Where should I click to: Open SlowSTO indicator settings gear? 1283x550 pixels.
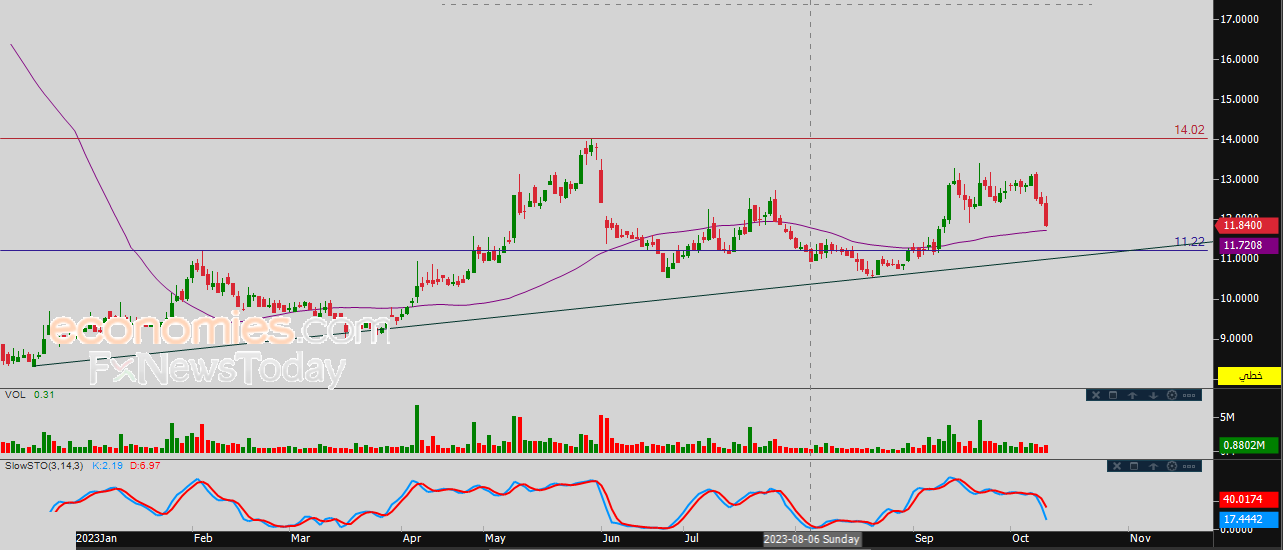coord(1172,466)
